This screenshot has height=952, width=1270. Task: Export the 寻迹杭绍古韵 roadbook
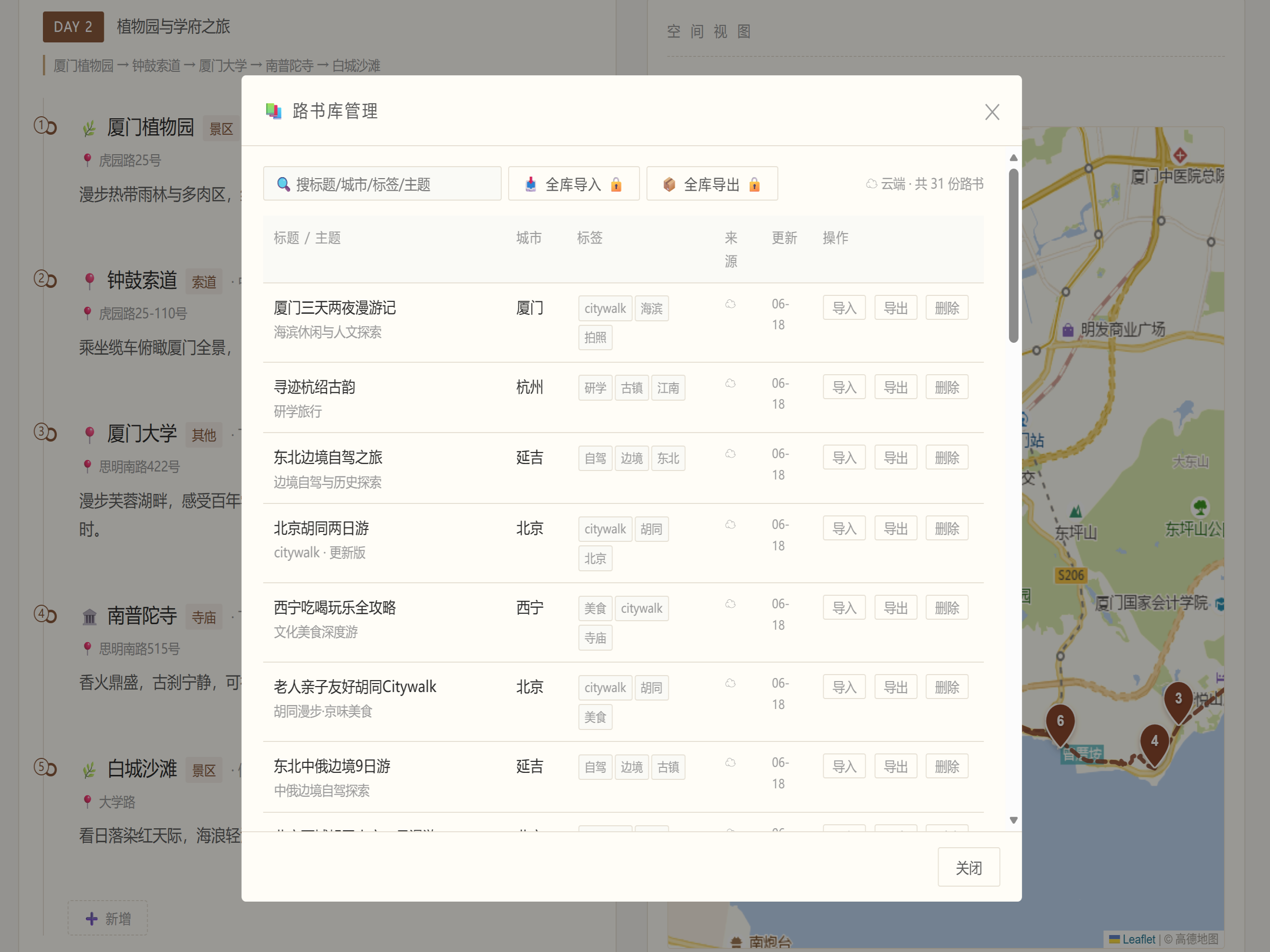pyautogui.click(x=896, y=387)
